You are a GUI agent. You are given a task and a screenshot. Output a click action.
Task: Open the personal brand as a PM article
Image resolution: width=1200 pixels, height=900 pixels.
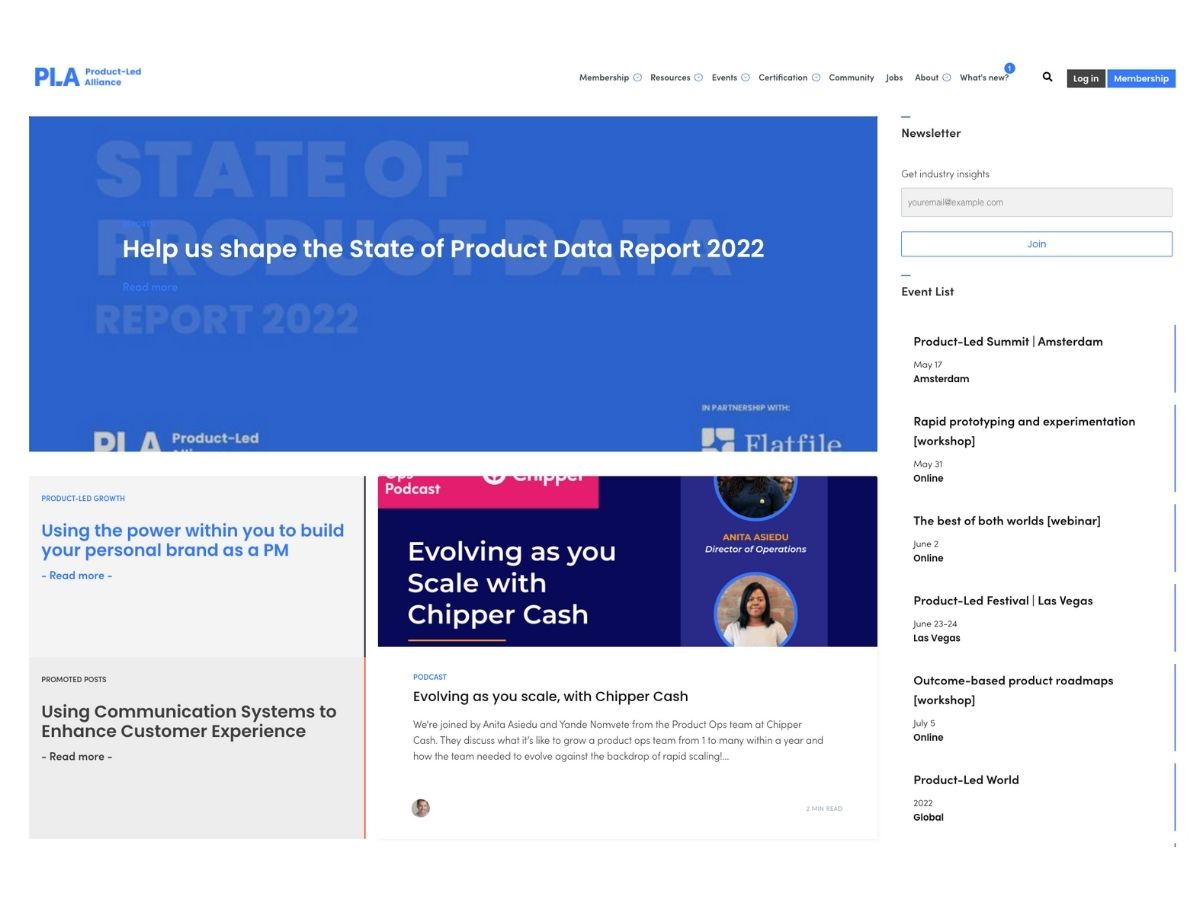click(x=193, y=540)
